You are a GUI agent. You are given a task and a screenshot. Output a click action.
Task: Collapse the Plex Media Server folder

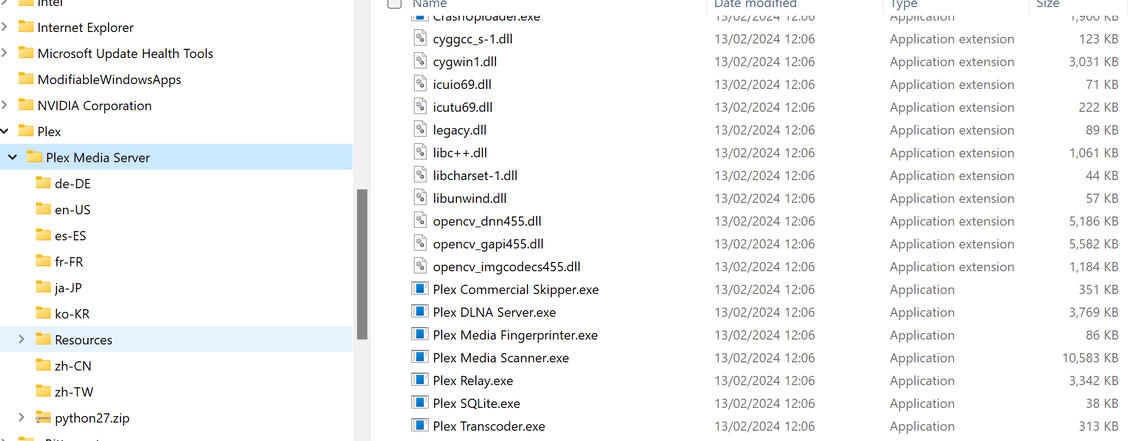tap(12, 157)
